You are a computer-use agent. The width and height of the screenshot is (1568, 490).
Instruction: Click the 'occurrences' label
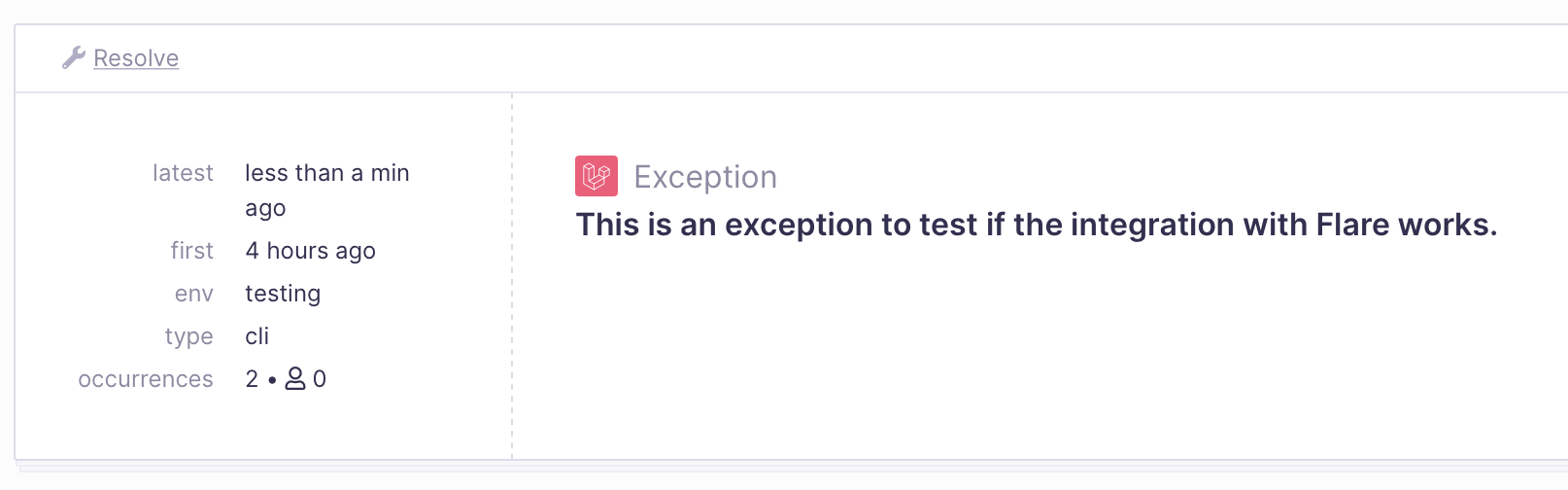[x=146, y=379]
